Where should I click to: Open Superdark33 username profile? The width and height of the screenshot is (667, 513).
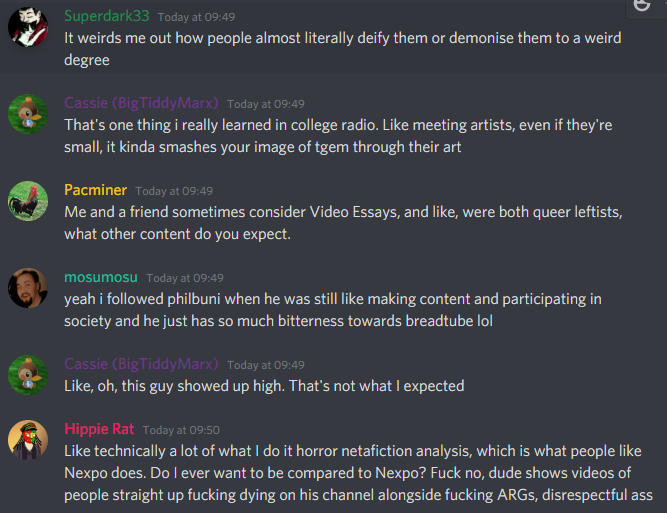(107, 16)
